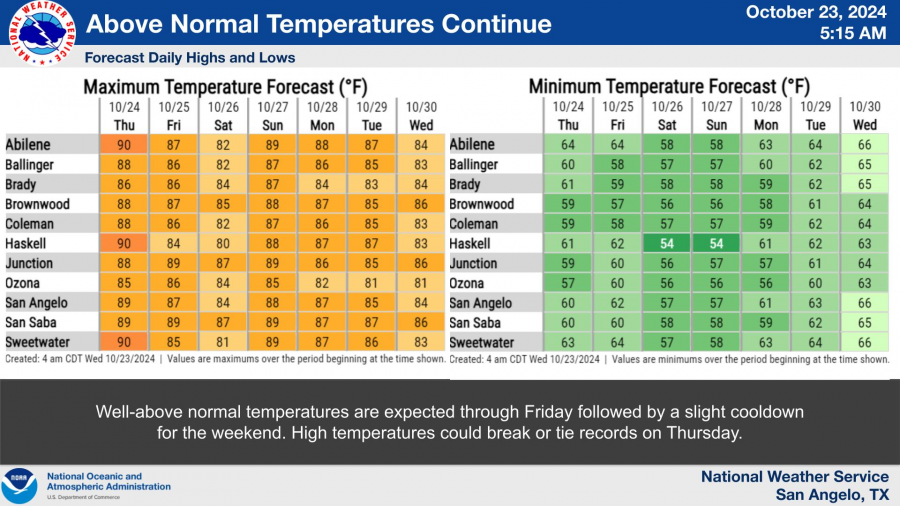
Task: Click the National Weather Service logo
Action: pos(41,34)
